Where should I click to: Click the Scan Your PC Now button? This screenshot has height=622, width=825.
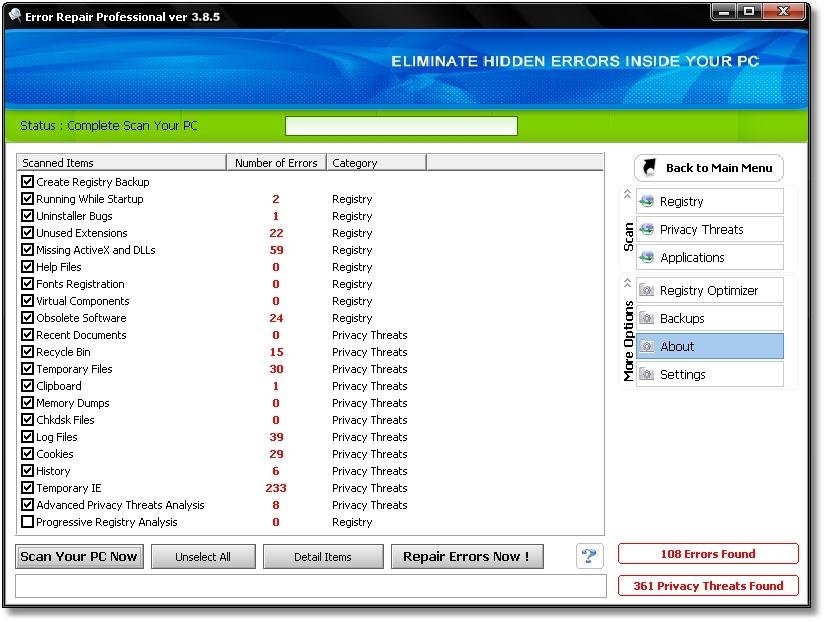pos(79,557)
